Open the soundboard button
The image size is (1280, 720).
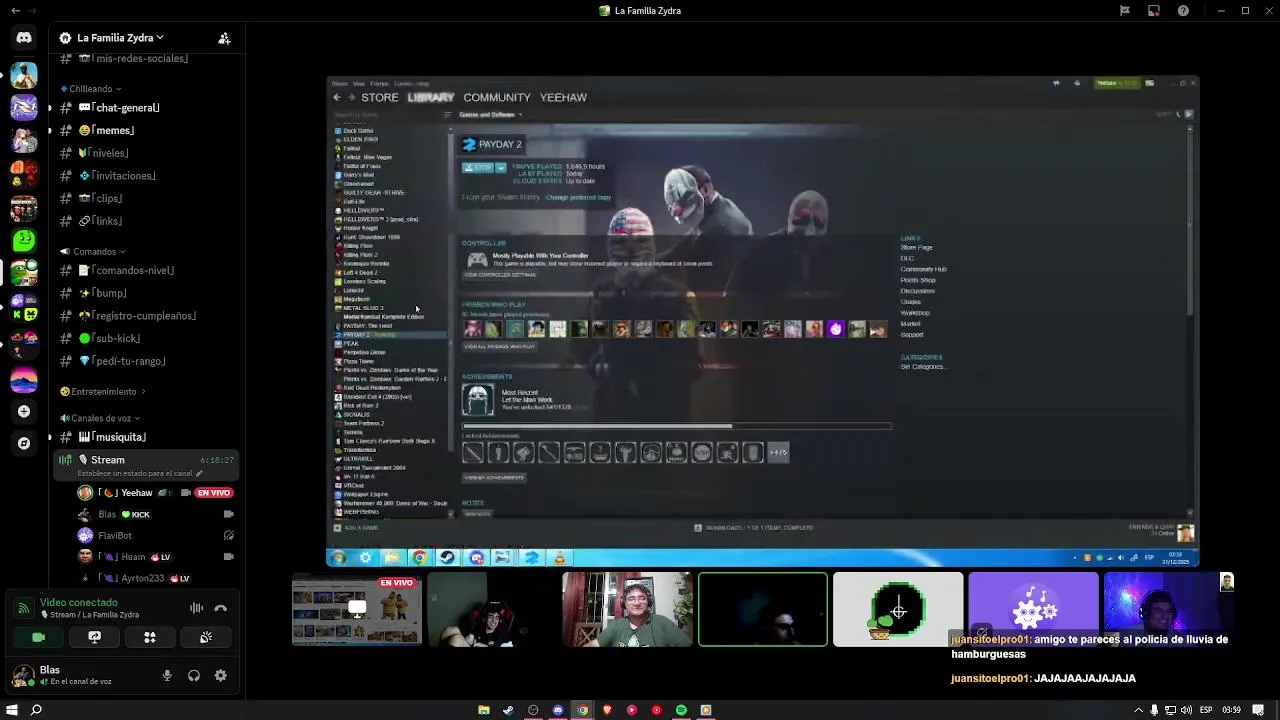tap(206, 637)
